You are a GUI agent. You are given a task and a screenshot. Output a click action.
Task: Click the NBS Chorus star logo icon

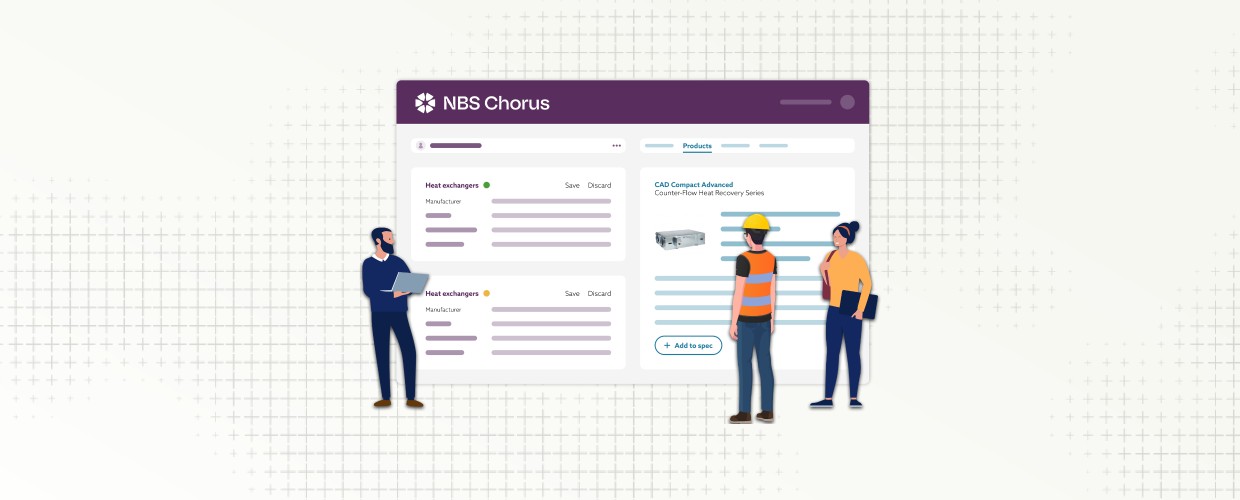point(425,103)
